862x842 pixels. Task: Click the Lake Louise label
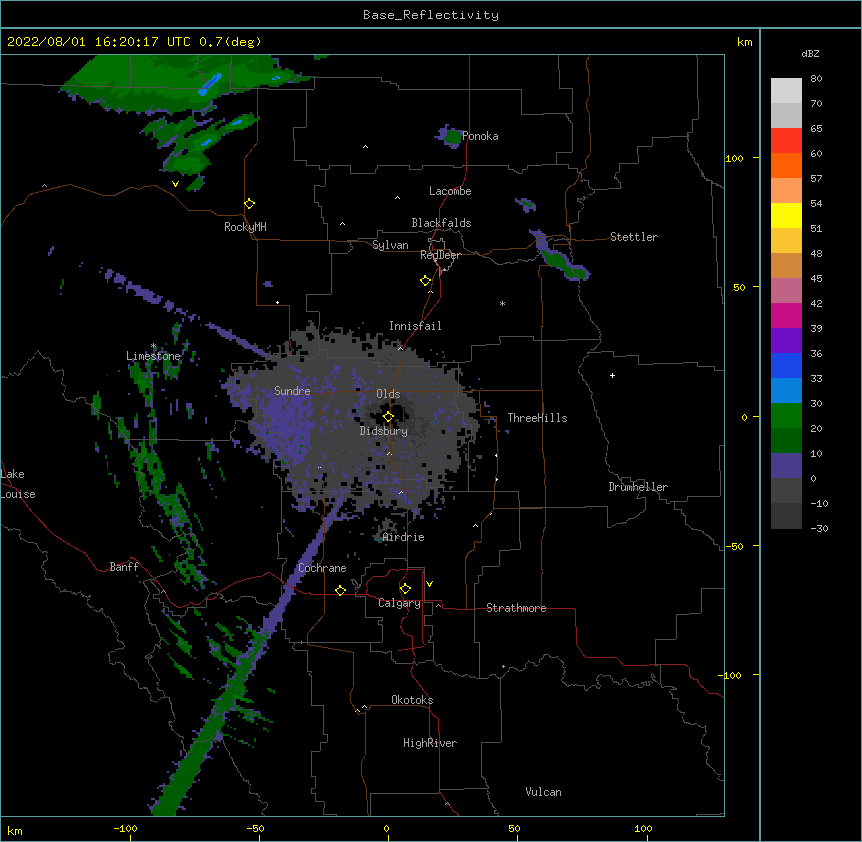point(18,484)
